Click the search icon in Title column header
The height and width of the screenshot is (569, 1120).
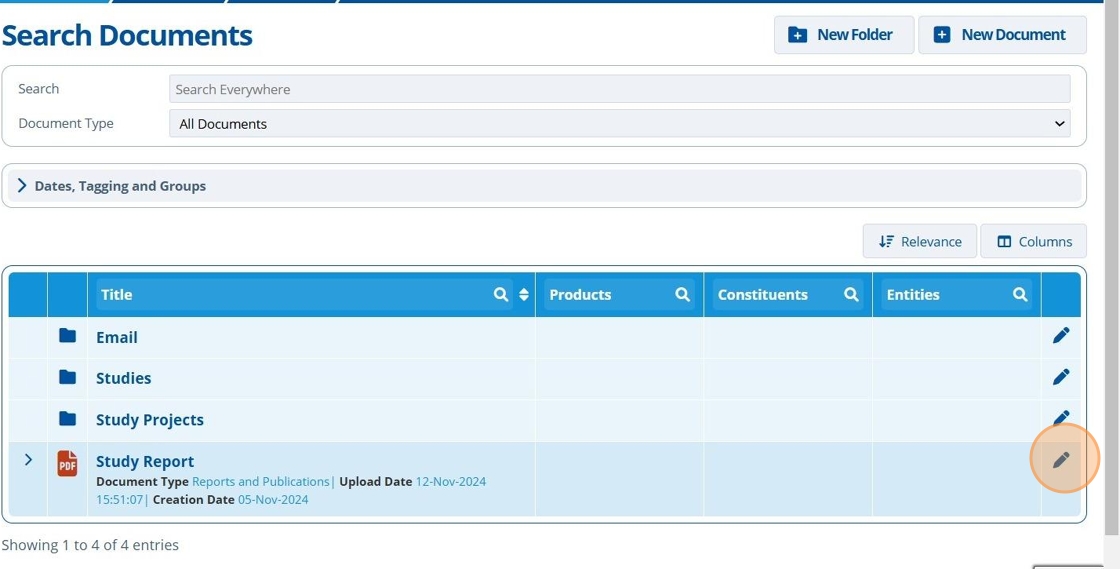tap(501, 294)
